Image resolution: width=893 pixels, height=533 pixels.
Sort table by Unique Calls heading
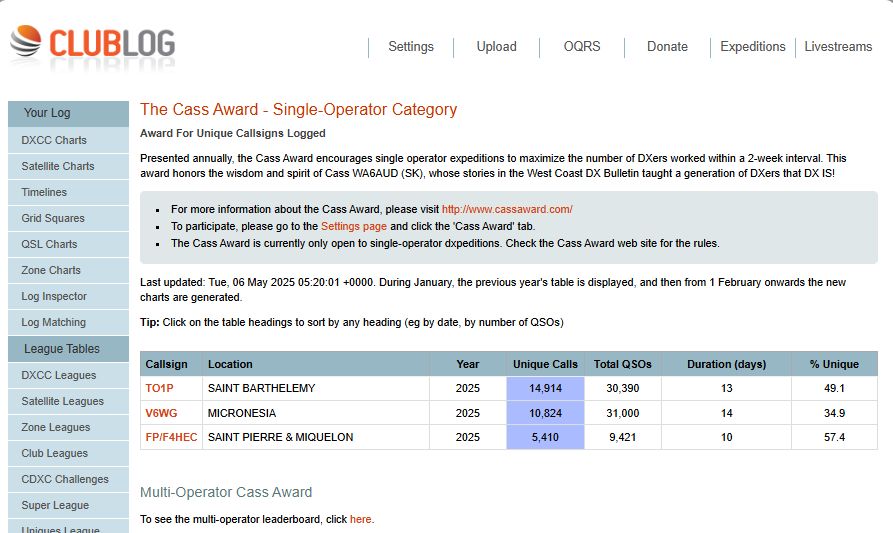coord(545,364)
